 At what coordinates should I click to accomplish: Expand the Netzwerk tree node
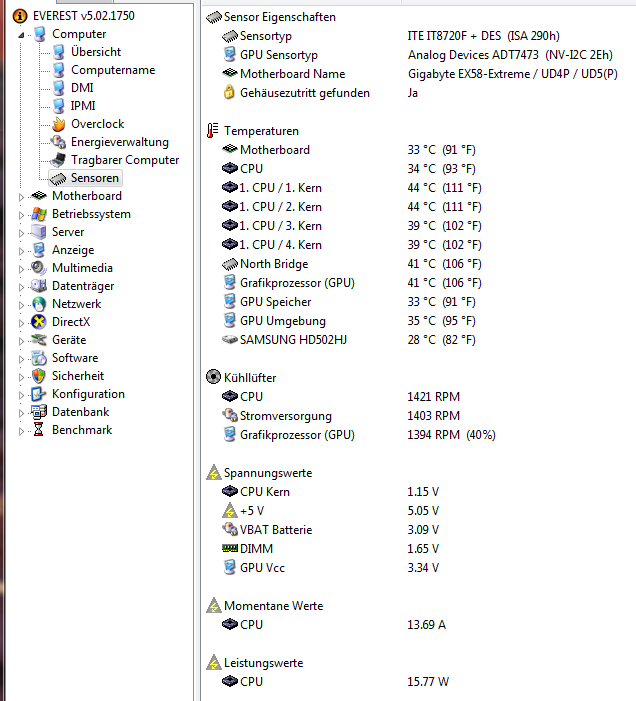pos(21,305)
